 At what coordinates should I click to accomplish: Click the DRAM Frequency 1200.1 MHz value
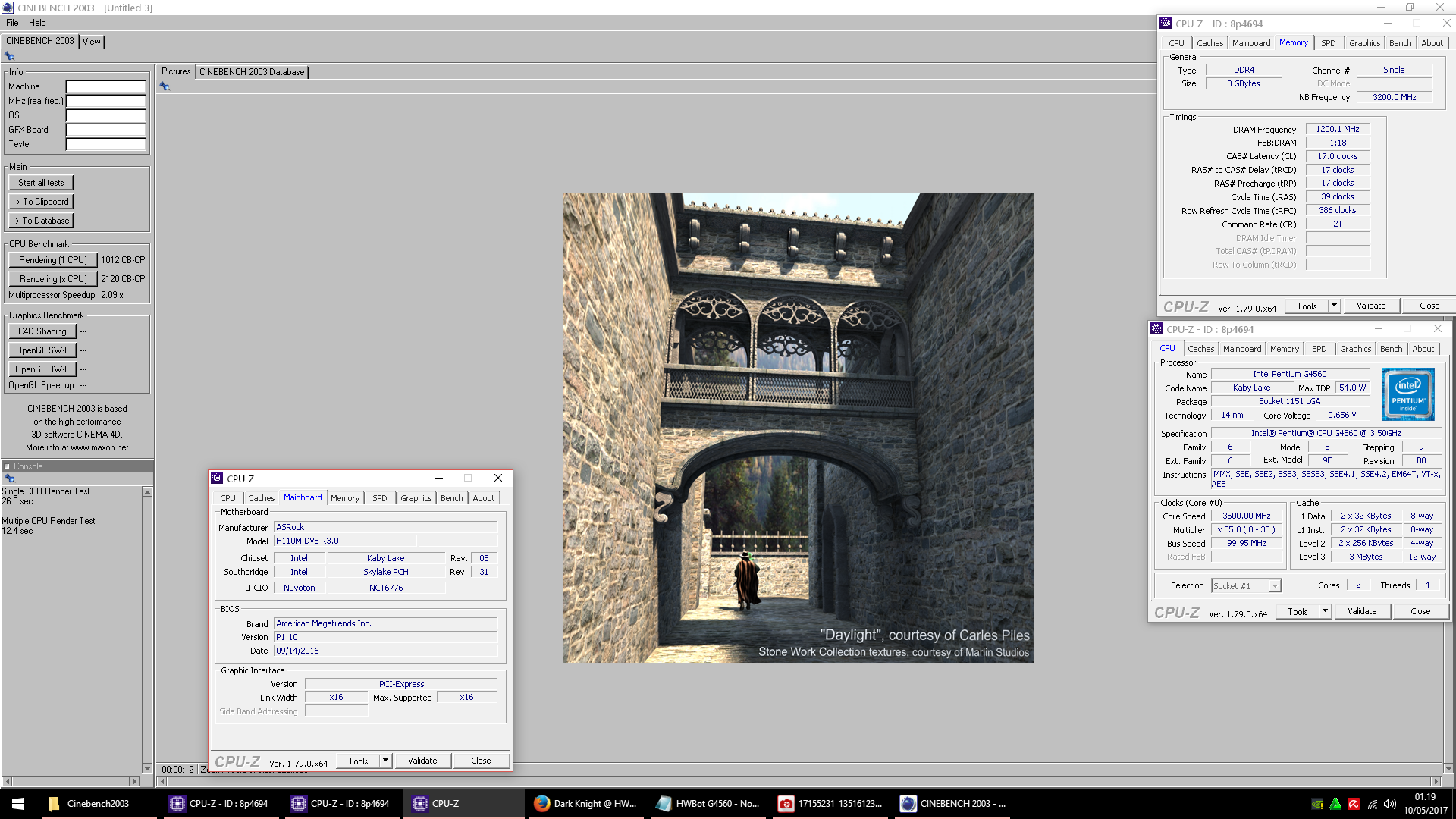1337,129
